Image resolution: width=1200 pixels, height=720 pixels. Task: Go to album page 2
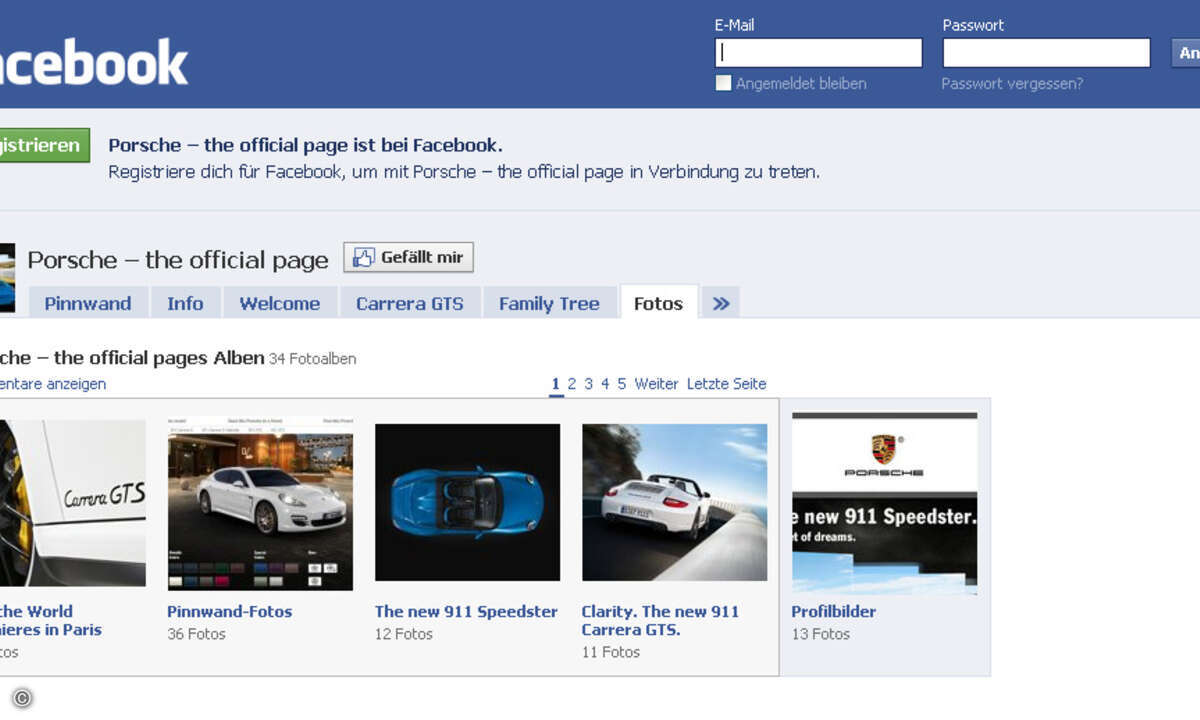point(572,384)
